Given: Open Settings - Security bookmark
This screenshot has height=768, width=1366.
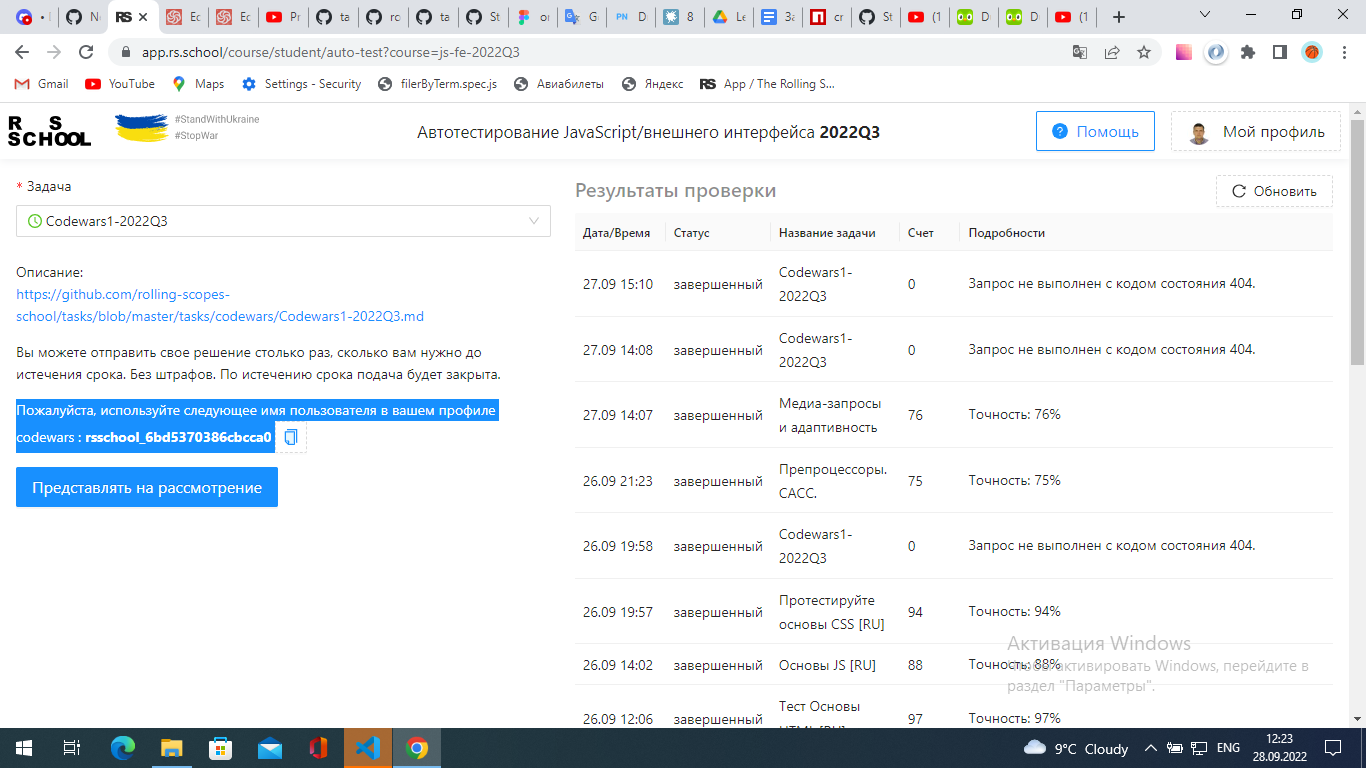Looking at the screenshot, I should 301,84.
